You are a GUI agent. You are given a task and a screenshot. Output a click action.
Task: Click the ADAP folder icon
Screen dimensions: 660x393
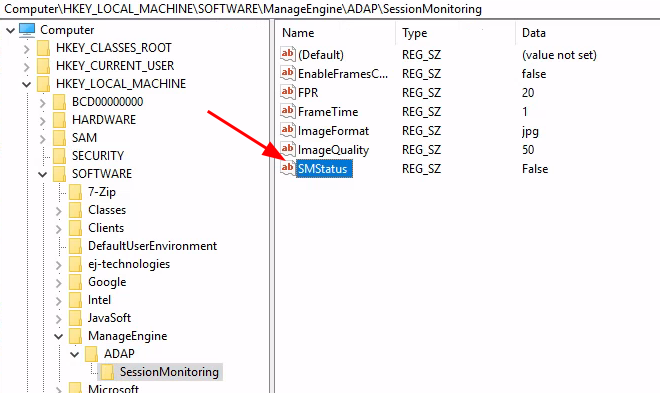tap(91, 354)
